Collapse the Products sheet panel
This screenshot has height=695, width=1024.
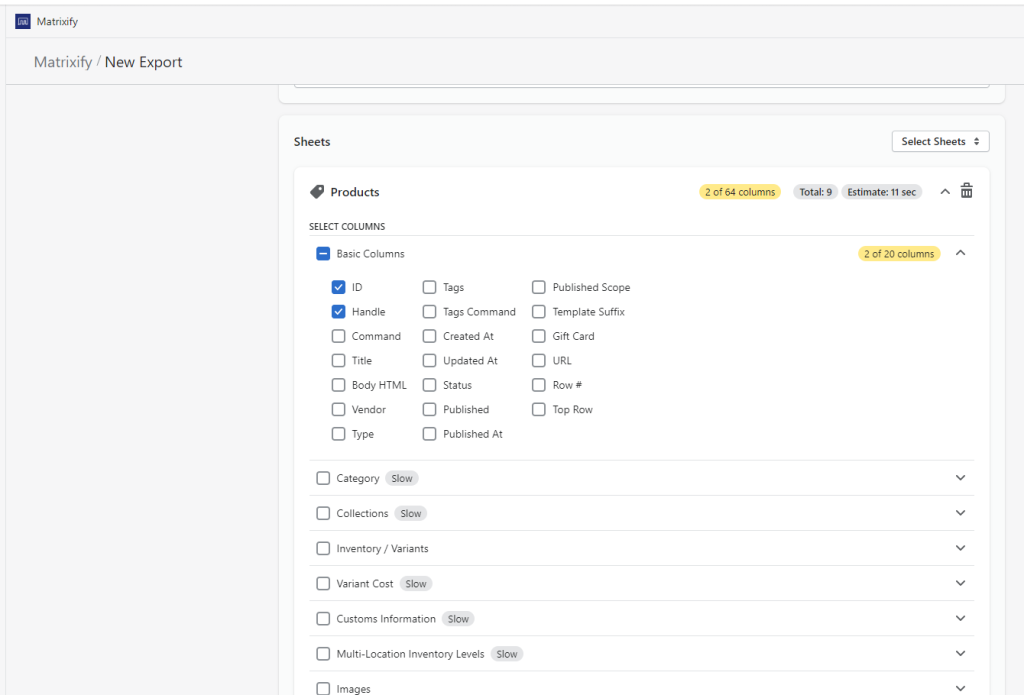[945, 191]
